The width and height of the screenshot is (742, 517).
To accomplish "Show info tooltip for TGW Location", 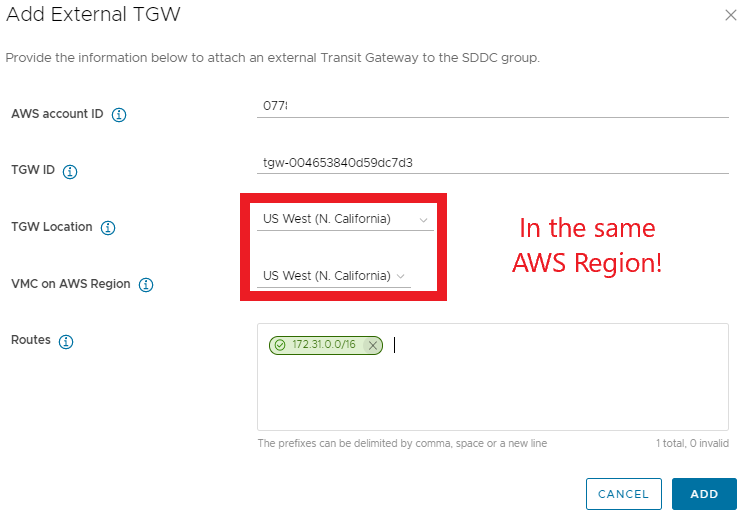I will (x=108, y=228).
